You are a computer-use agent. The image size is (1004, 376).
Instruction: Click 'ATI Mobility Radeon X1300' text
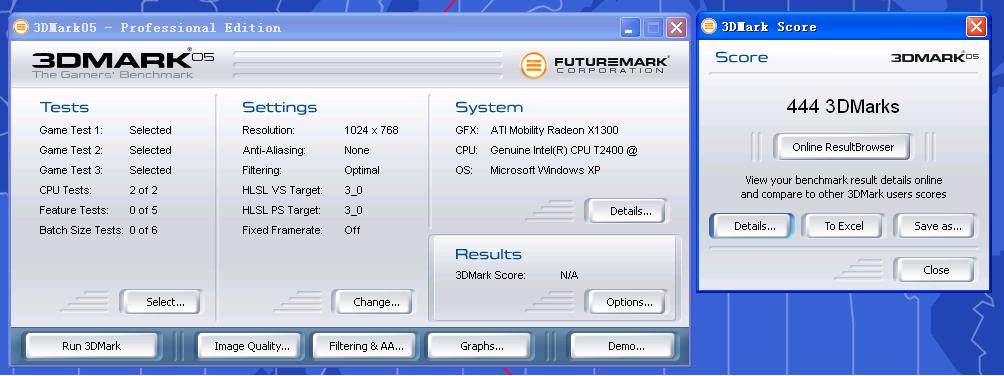[x=555, y=130]
